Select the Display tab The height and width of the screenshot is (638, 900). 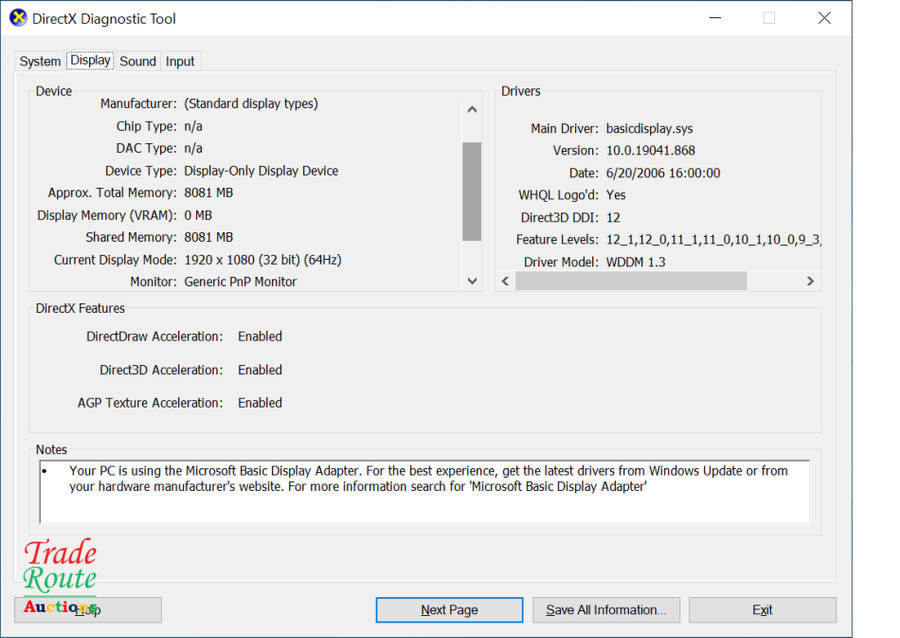tap(90, 60)
